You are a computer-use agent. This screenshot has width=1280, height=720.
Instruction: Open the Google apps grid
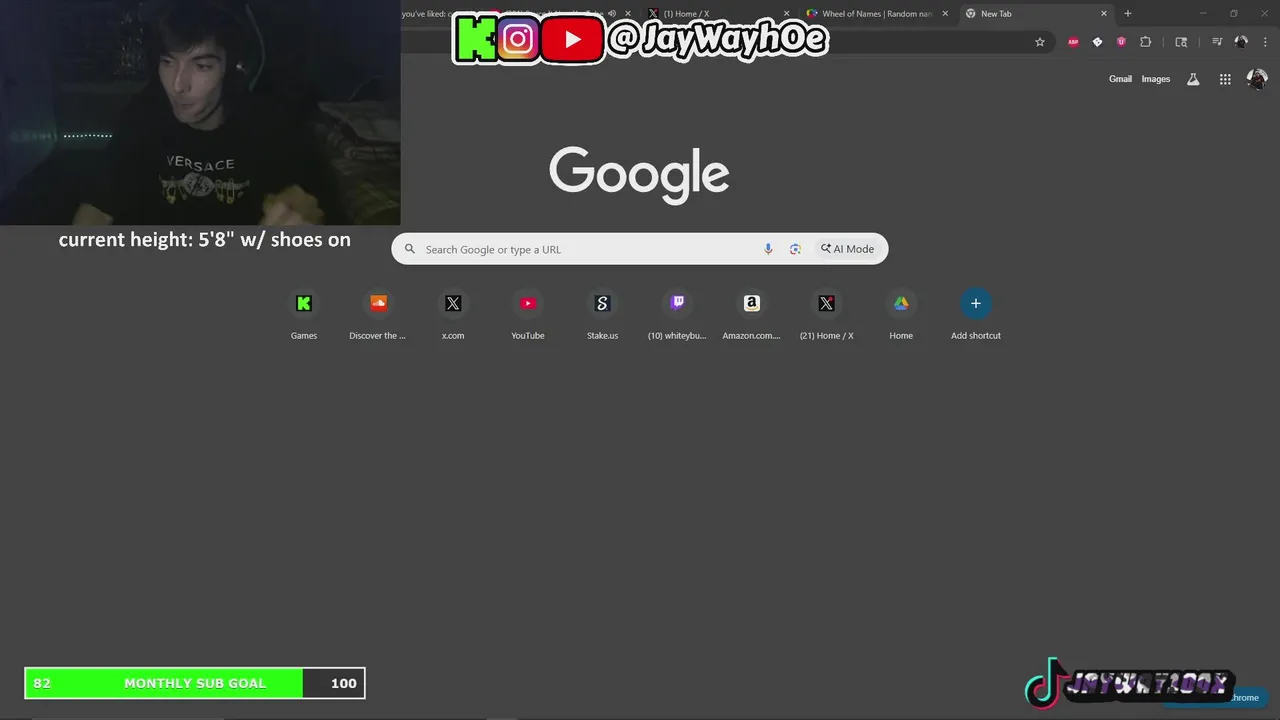pos(1225,79)
